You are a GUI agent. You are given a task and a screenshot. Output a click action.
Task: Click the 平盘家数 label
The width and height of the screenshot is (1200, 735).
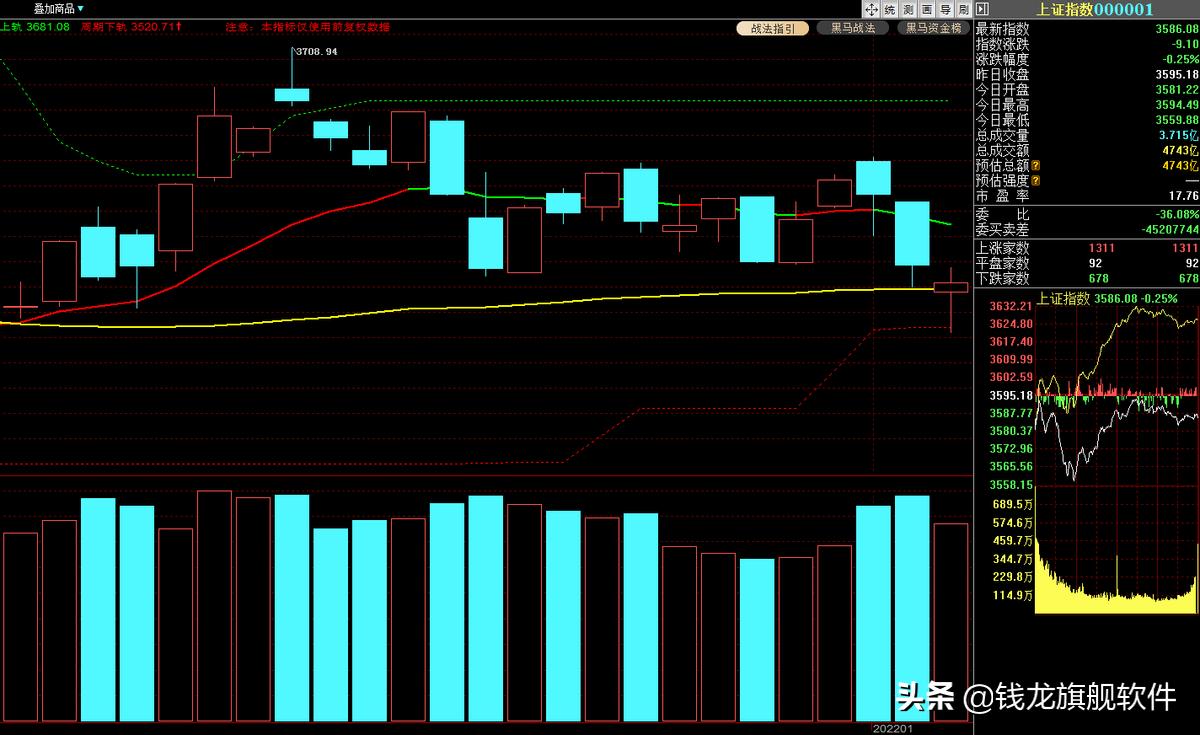(x=1002, y=263)
